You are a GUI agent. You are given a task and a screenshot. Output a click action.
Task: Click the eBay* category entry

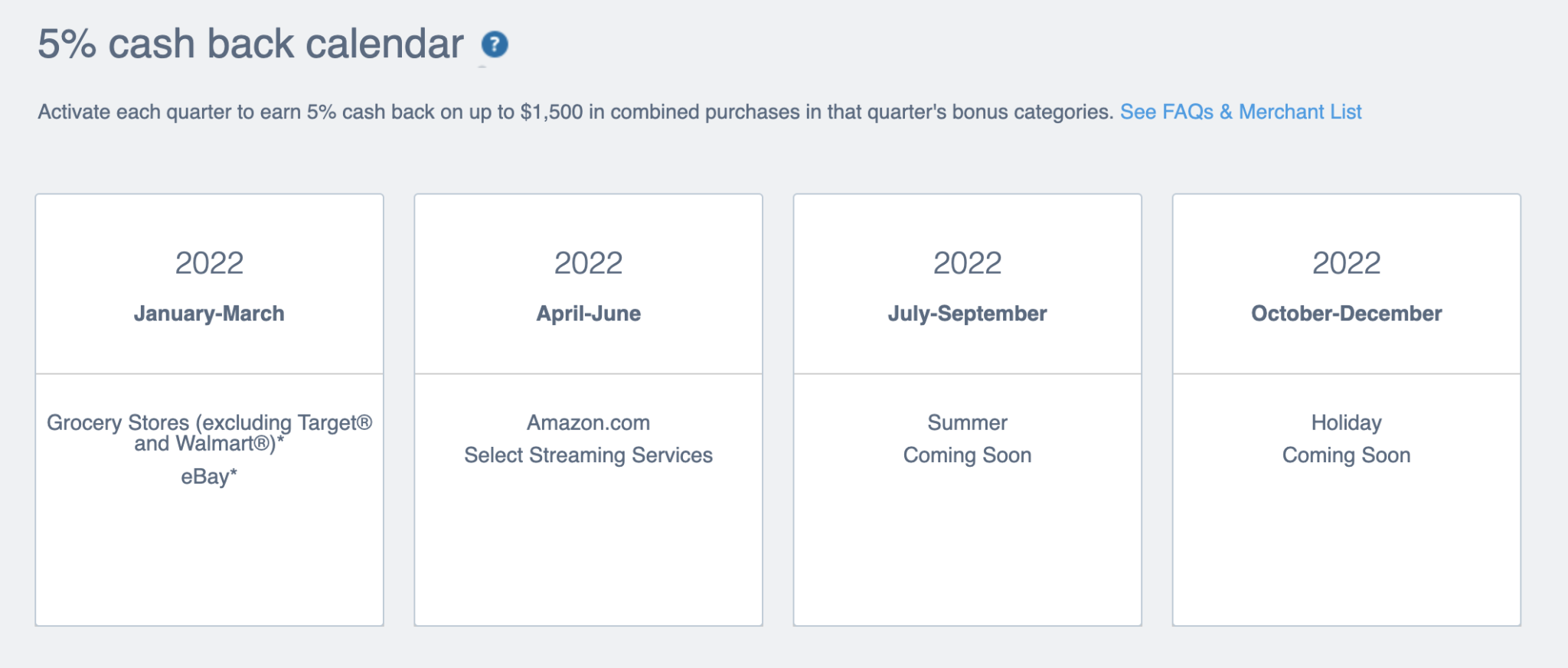coord(209,477)
